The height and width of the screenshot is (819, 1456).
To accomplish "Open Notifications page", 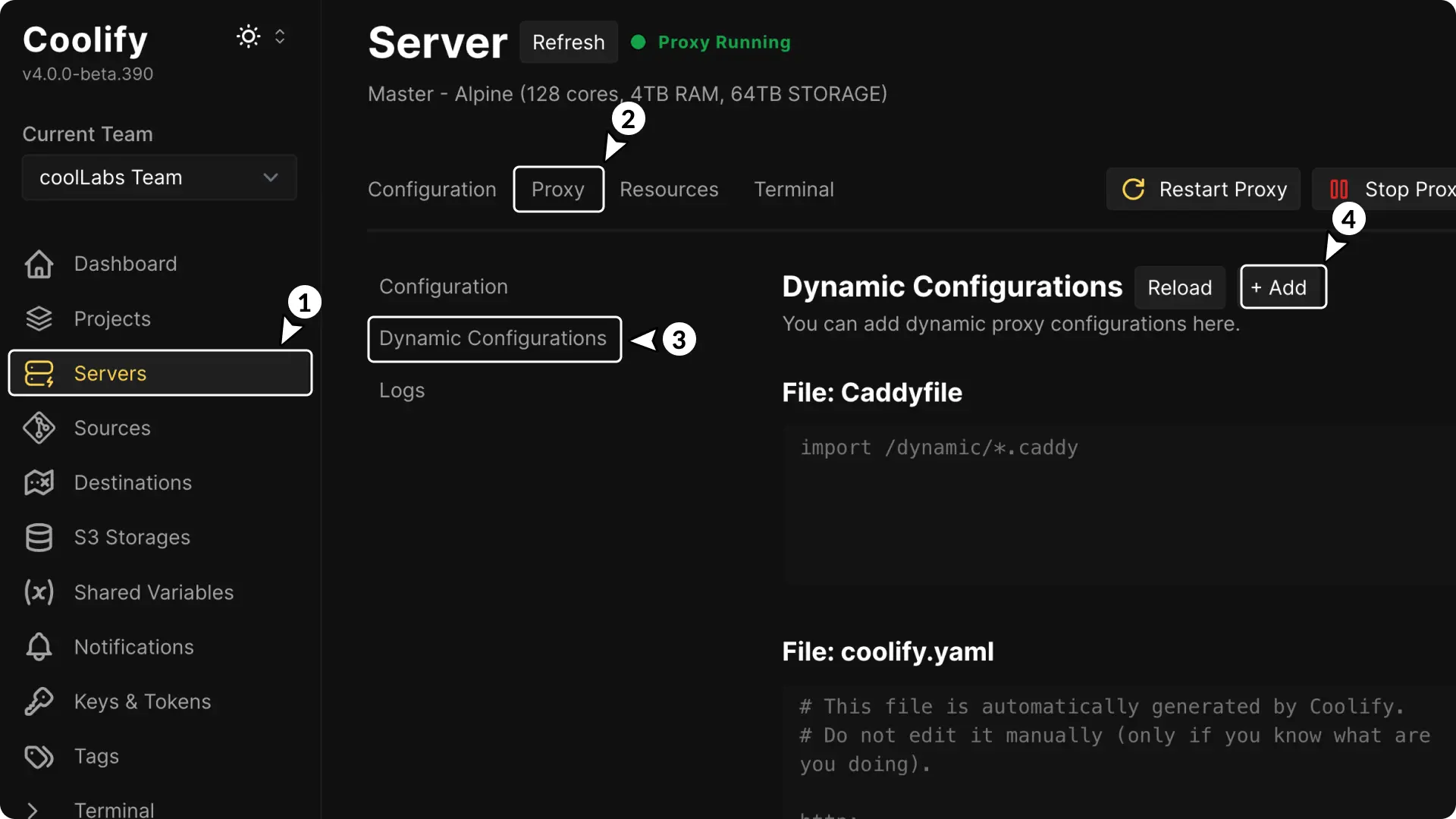I will [x=134, y=647].
